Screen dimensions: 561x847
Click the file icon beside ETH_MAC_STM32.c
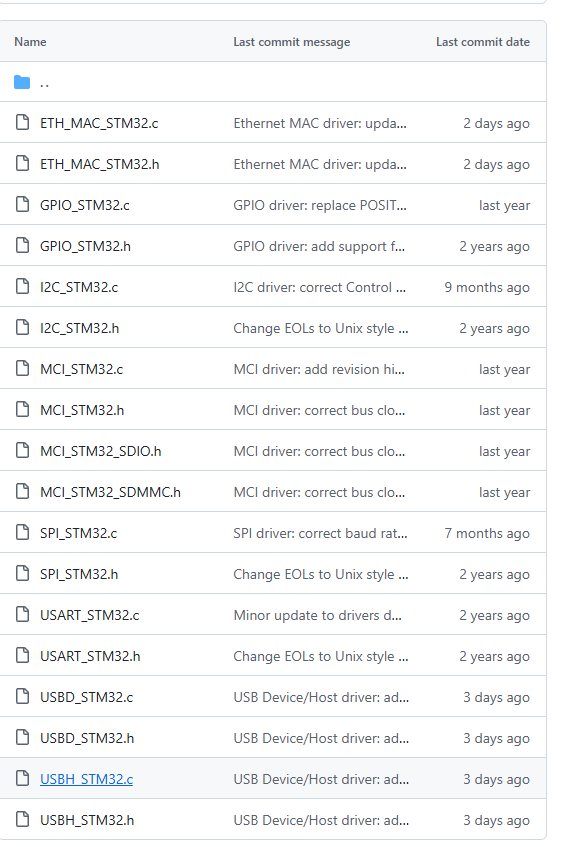(22, 123)
